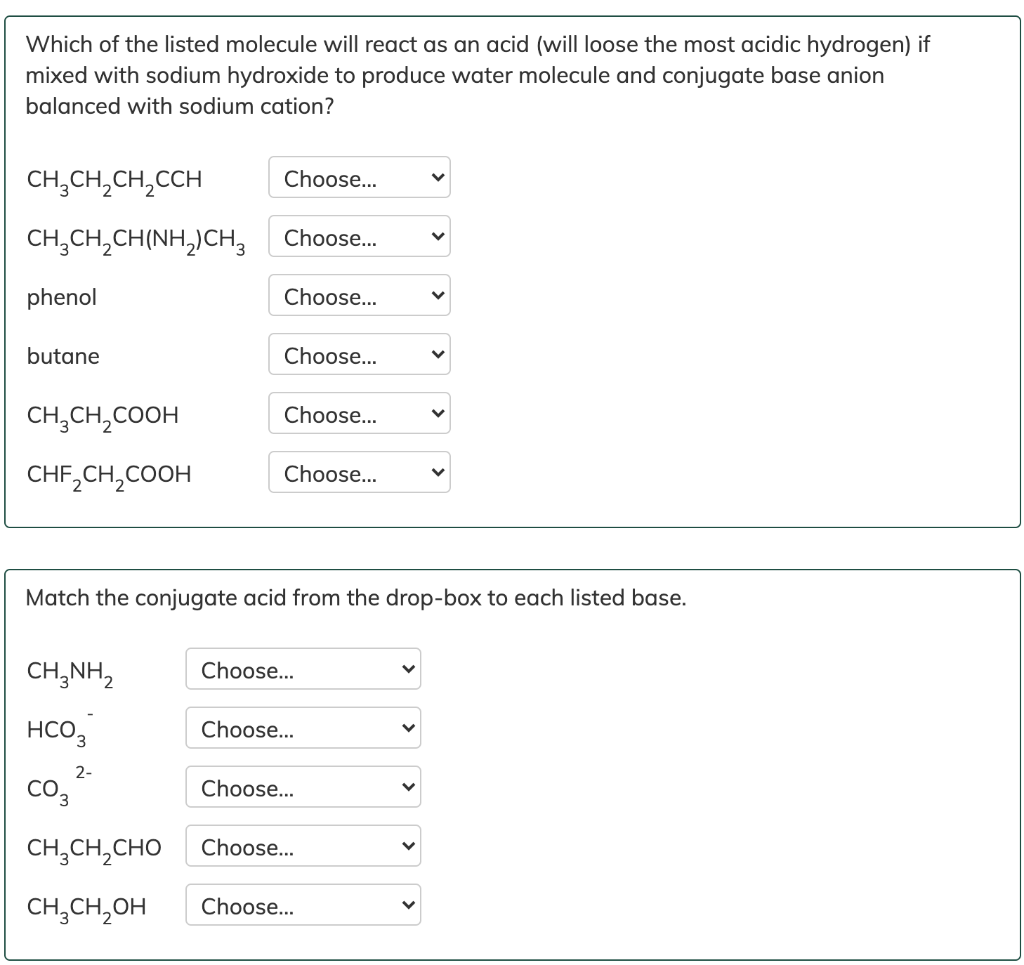Viewport: 1024px width, 965px height.
Task: Expand the HCO3- conjugate acid dropdown
Action: [x=303, y=728]
